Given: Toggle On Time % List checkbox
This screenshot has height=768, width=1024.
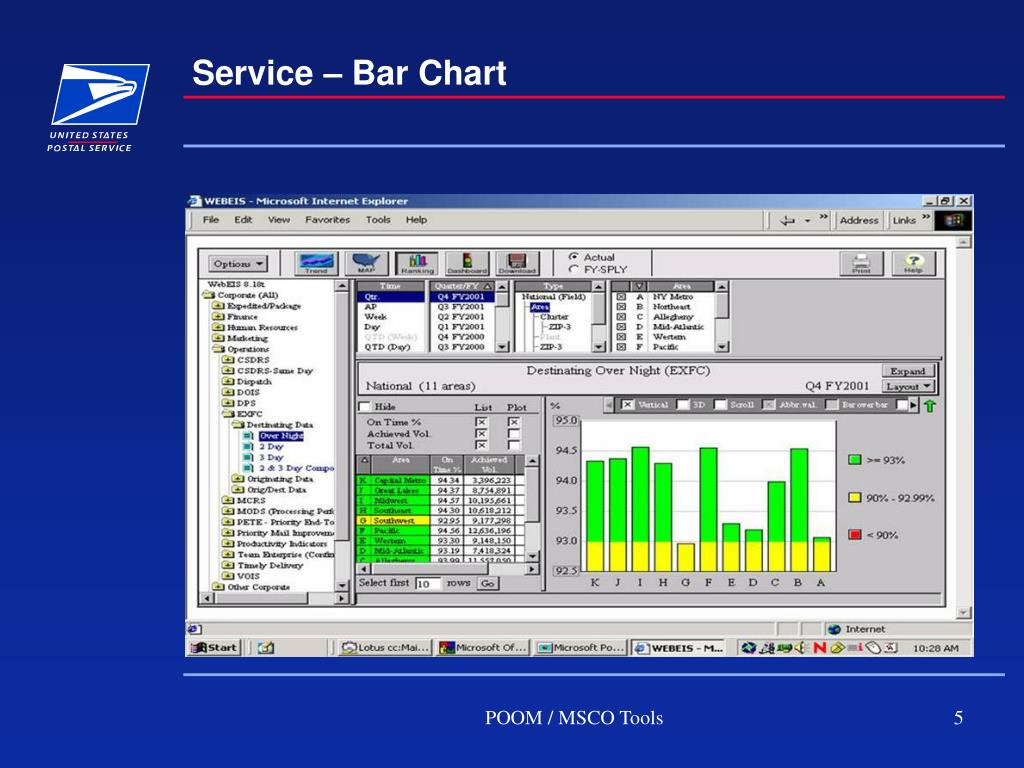Looking at the screenshot, I should click(481, 422).
